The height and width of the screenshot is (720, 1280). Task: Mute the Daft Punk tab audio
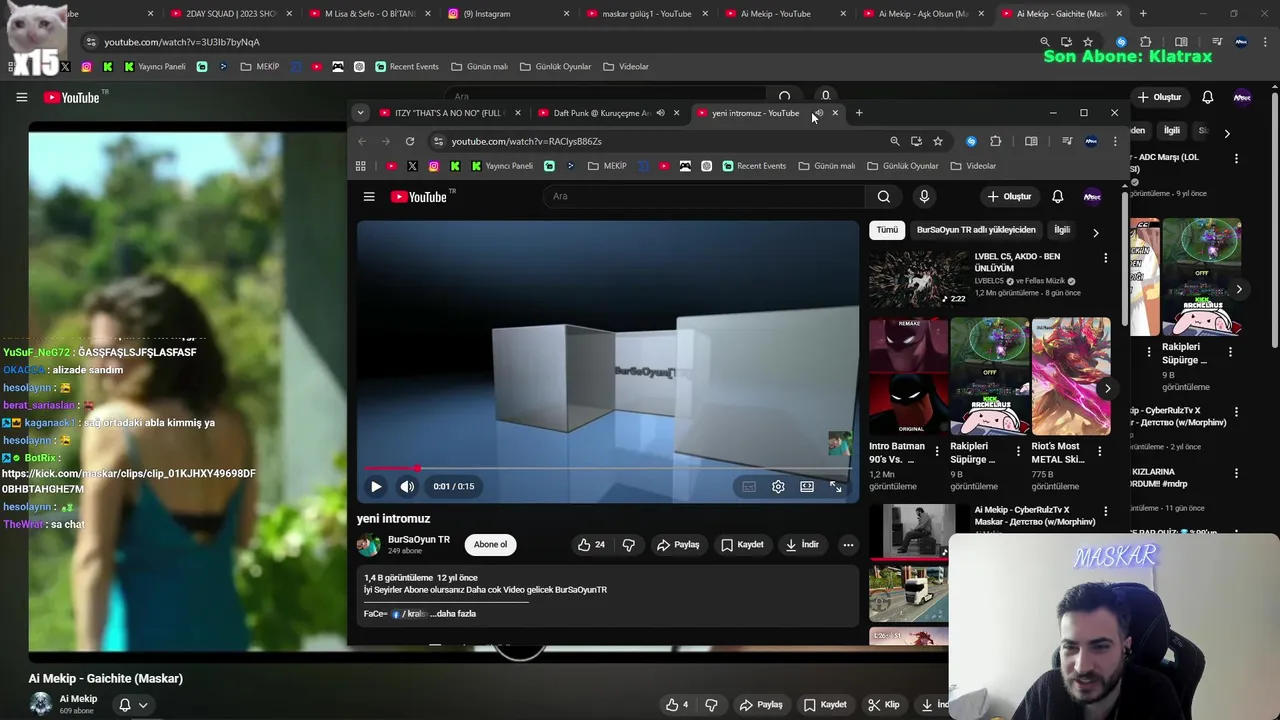tap(660, 113)
